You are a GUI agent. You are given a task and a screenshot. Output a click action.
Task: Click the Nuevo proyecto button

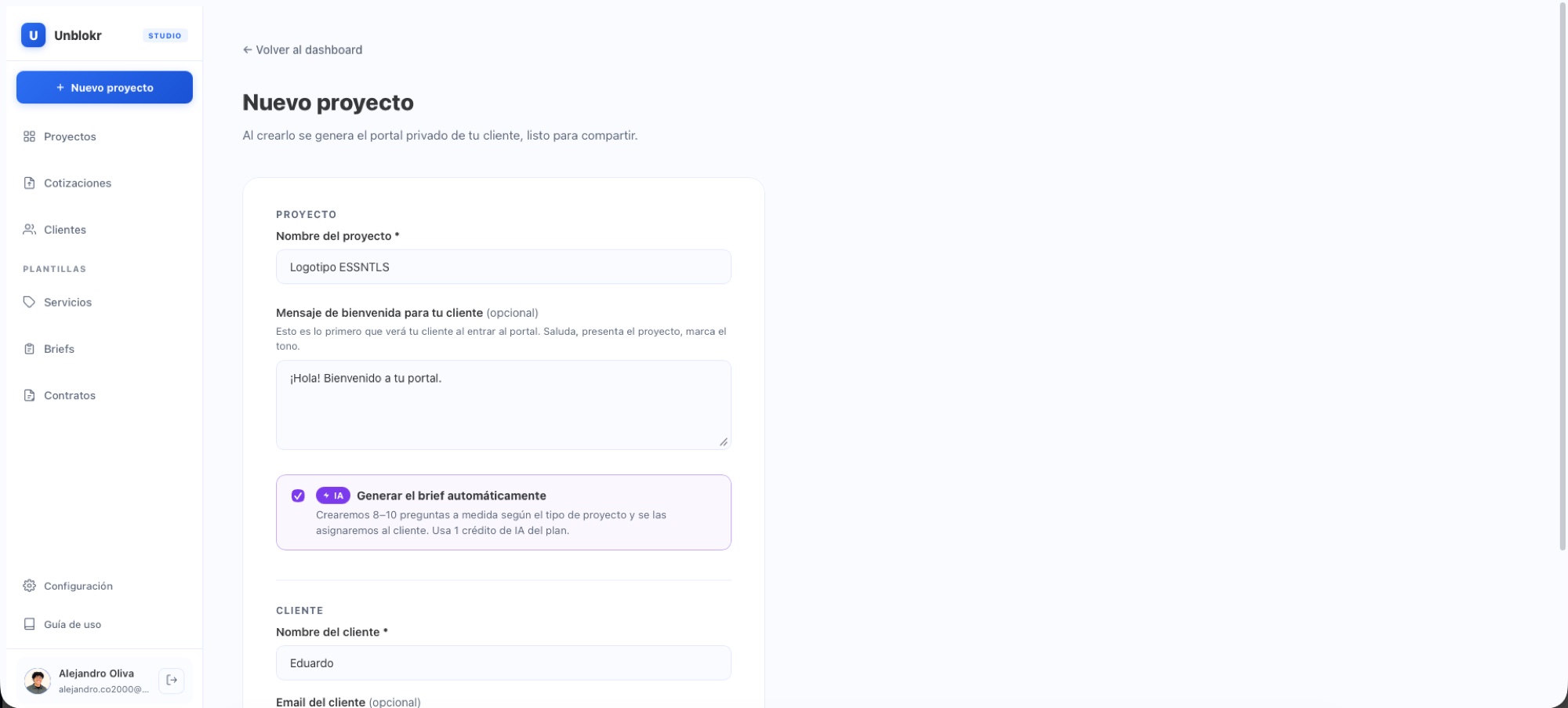(x=104, y=87)
